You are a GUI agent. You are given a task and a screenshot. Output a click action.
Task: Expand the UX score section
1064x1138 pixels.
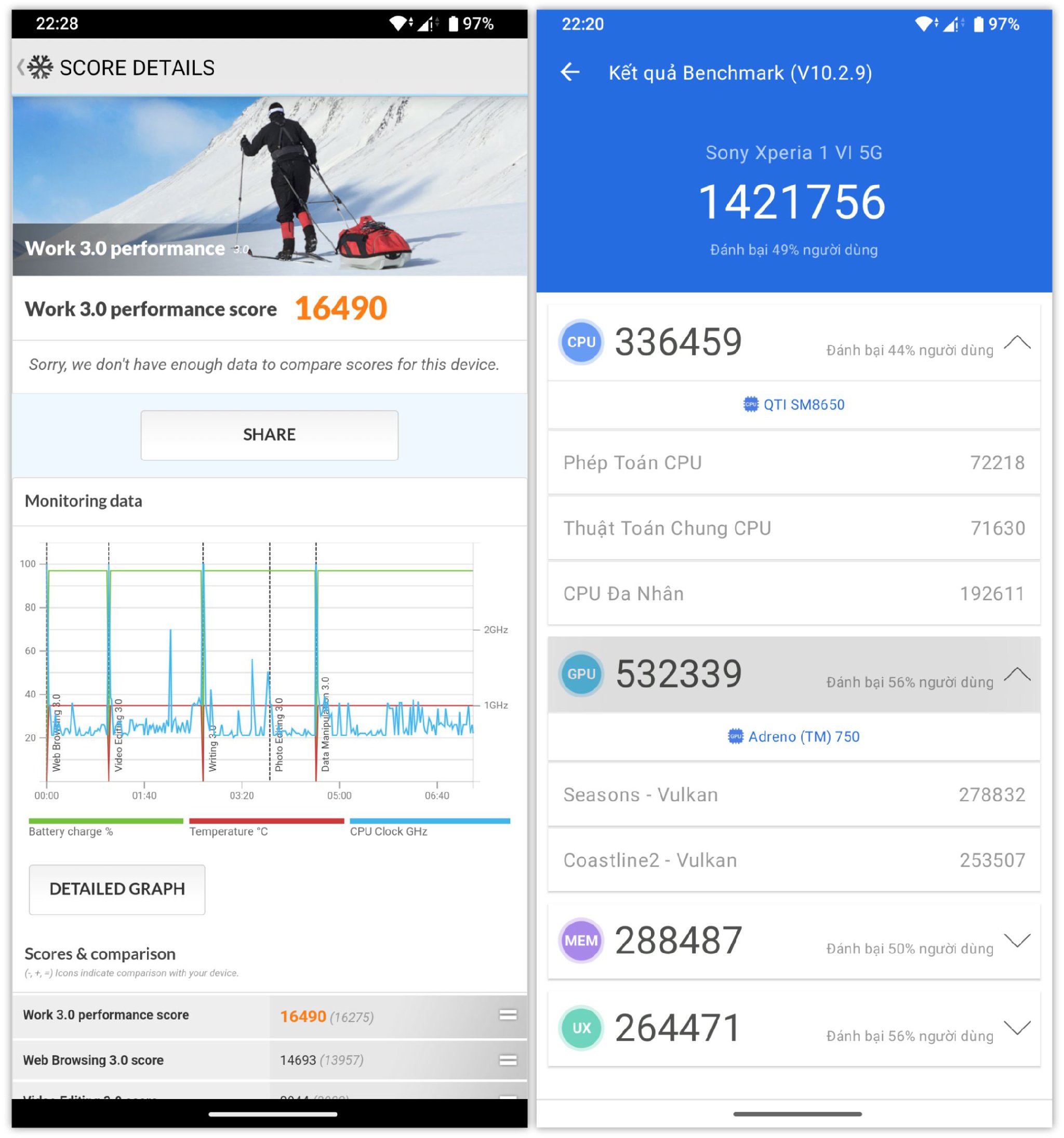click(x=1017, y=1028)
